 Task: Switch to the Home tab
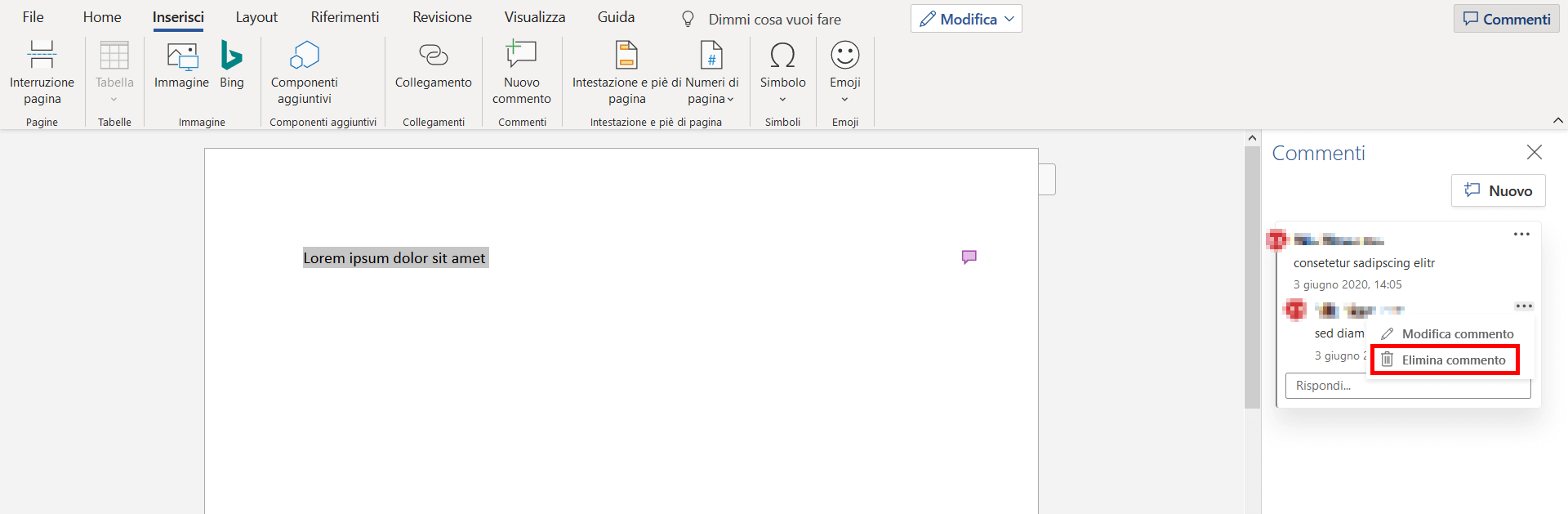[102, 17]
